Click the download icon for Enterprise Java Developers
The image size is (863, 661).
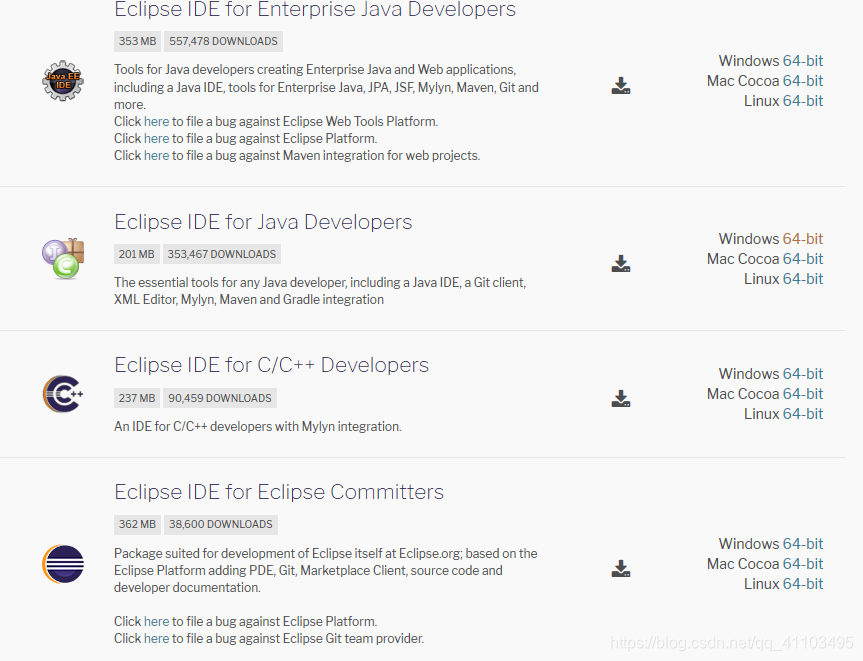(620, 86)
